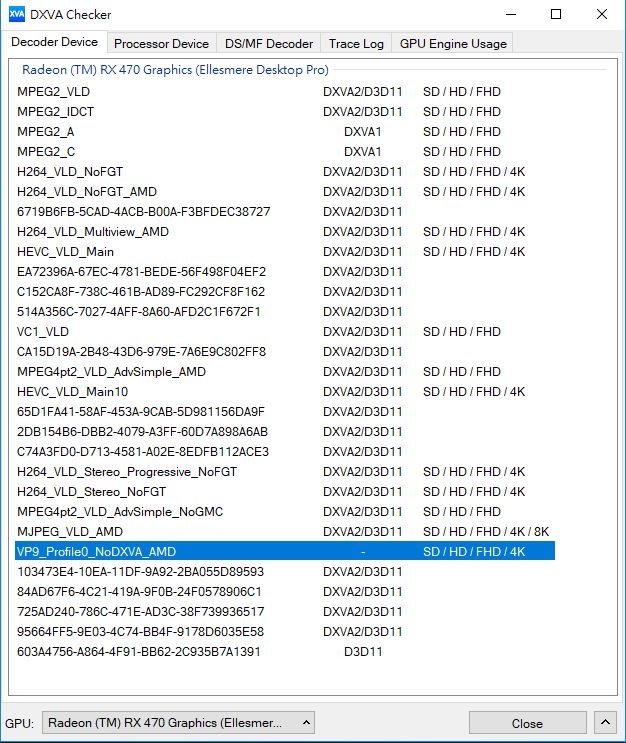Select the MPEG2_IDCT row

[285, 111]
